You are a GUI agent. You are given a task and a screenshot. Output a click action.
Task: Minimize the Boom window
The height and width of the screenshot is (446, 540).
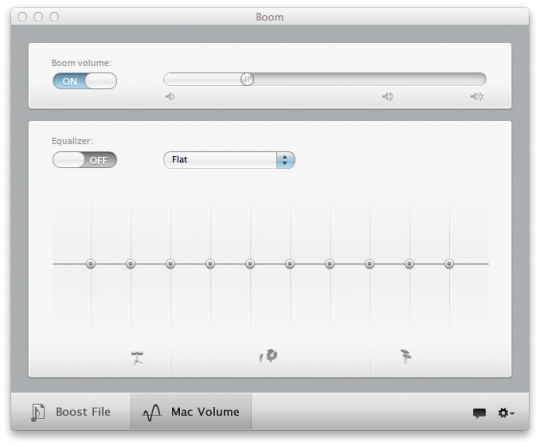pos(38,17)
